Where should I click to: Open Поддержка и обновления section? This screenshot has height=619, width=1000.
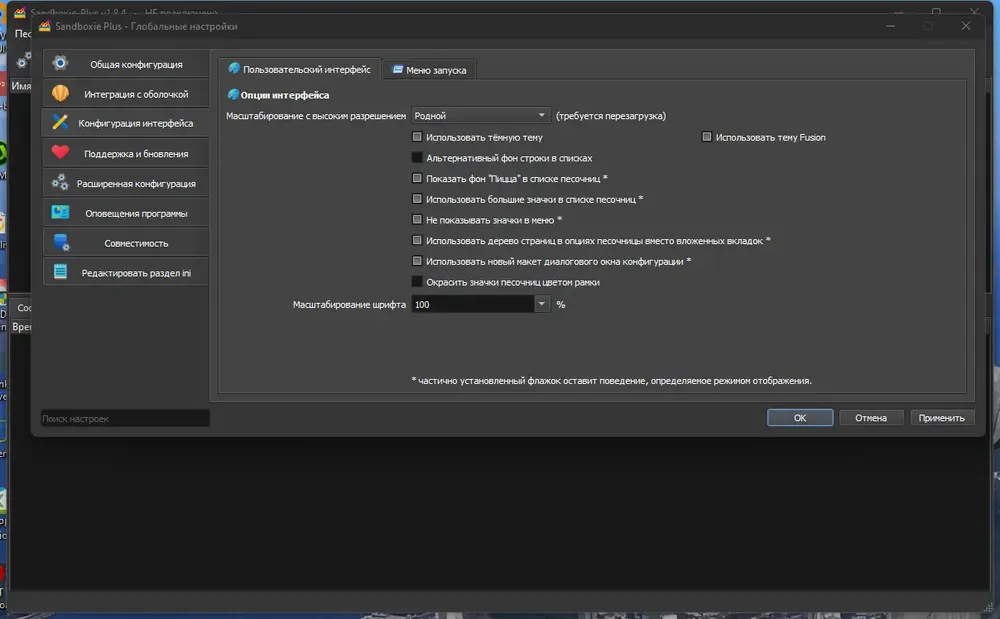[x=126, y=153]
